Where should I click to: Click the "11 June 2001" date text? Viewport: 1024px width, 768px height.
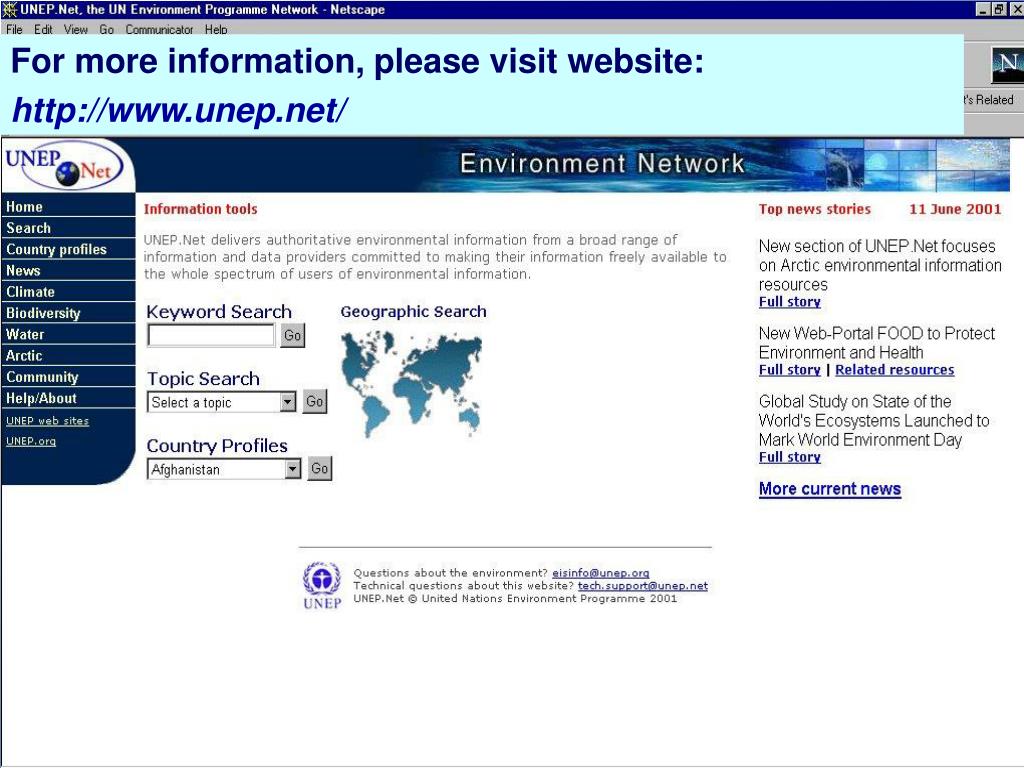coord(955,209)
